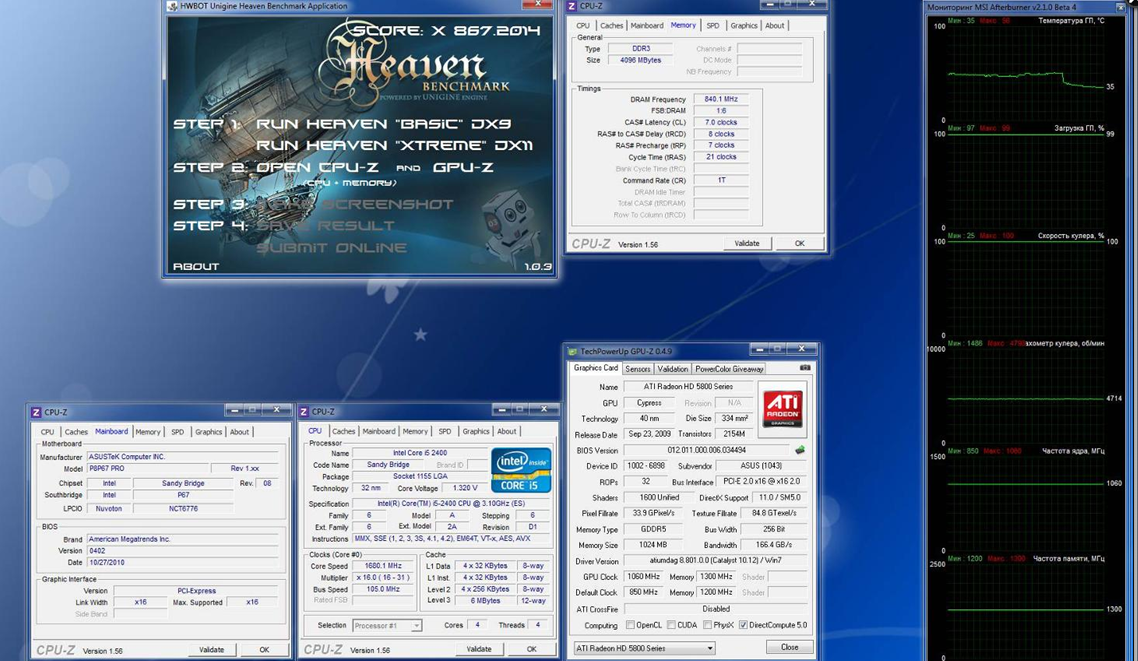This screenshot has height=661, width=1138.
Task: Open the ATI Radeon HD 5800 Series dropdown
Action: (x=644, y=648)
